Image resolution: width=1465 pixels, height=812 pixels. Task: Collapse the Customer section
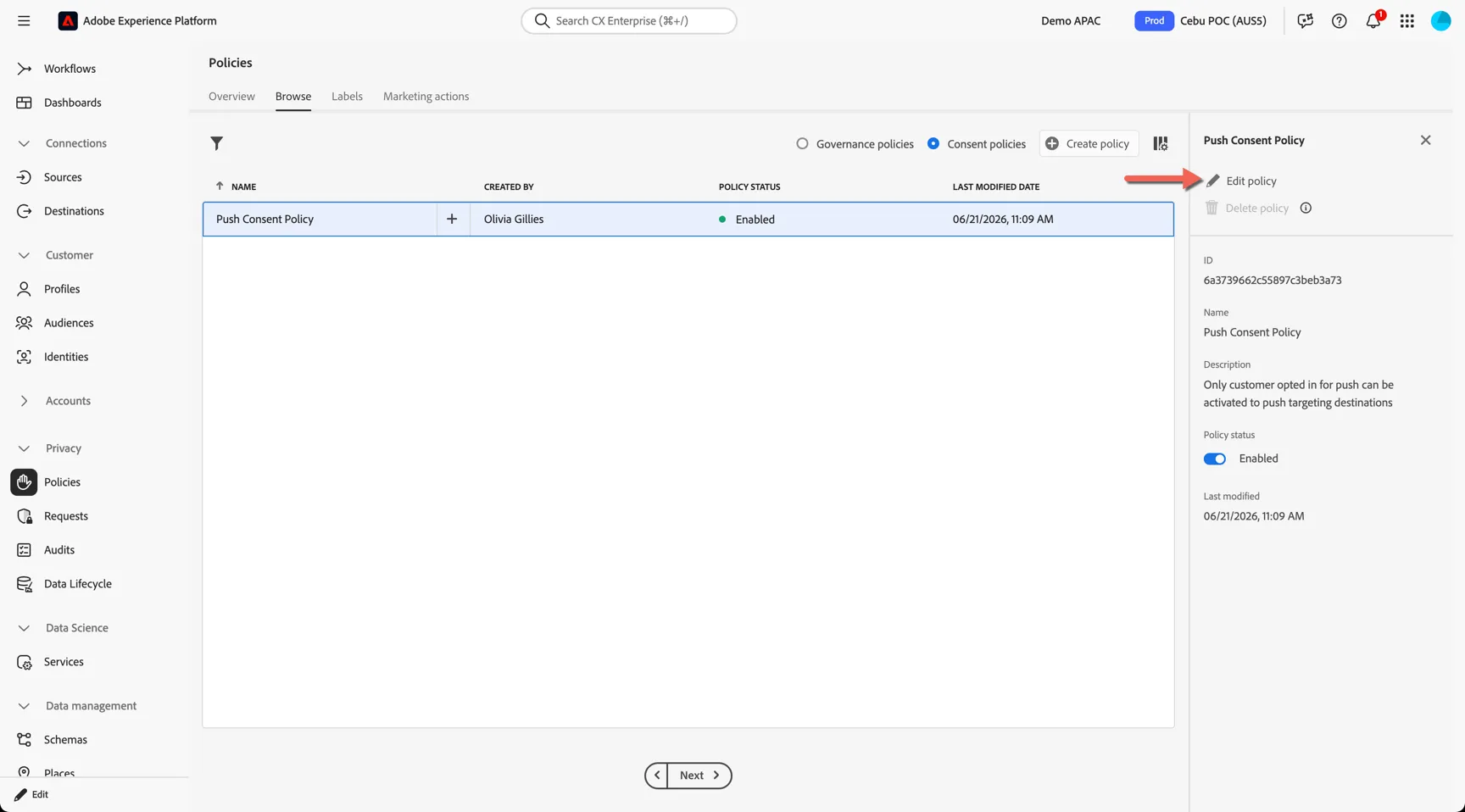pyautogui.click(x=24, y=255)
